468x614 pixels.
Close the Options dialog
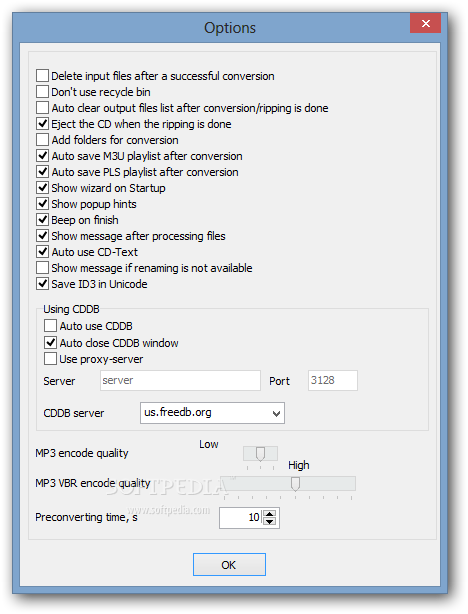point(425,23)
